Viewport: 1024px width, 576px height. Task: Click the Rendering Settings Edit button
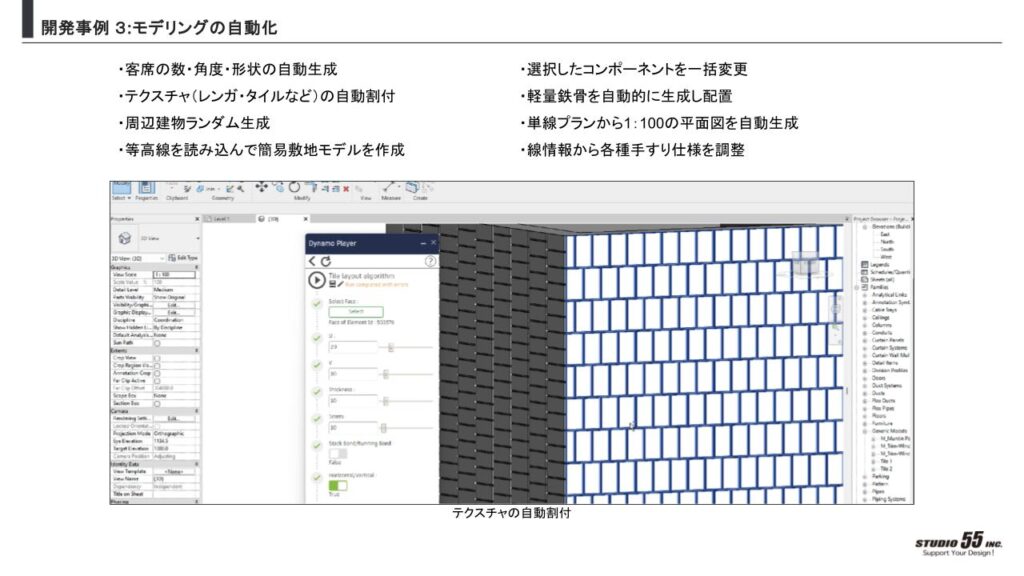click(x=174, y=419)
